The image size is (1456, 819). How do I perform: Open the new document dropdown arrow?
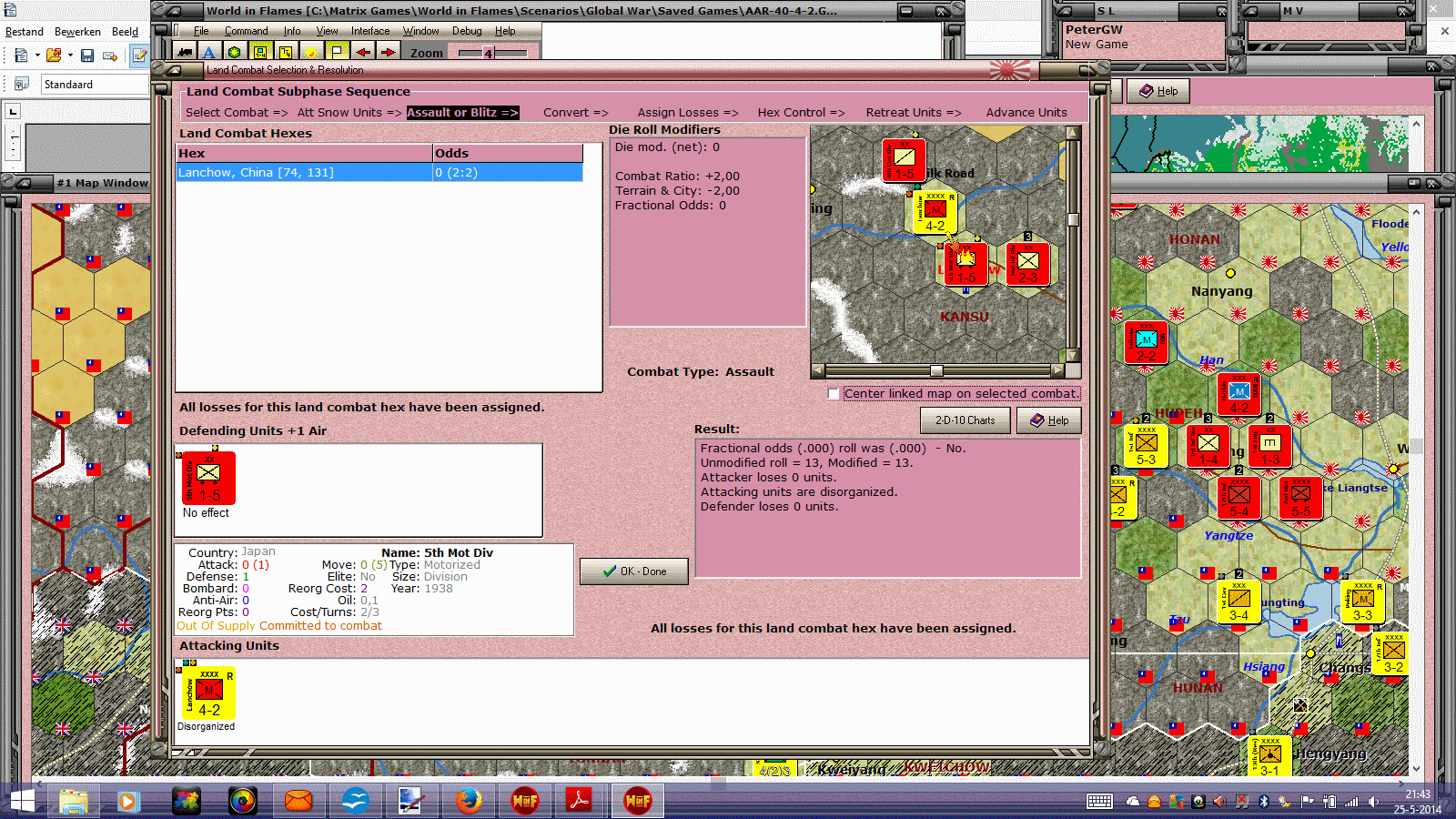(37, 56)
